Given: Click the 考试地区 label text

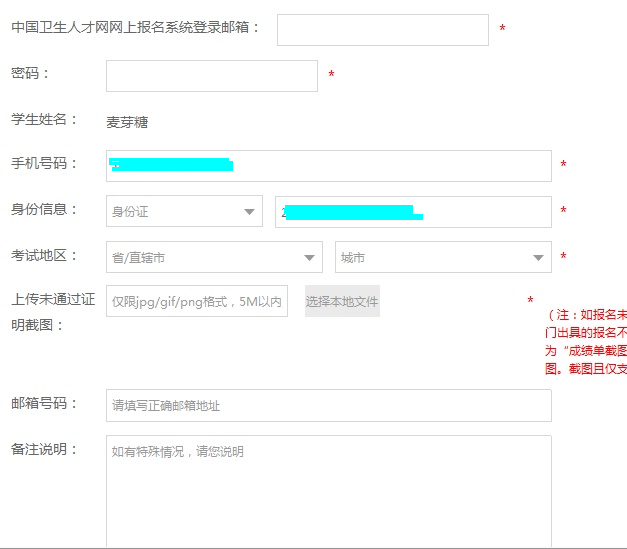Looking at the screenshot, I should 44,256.
